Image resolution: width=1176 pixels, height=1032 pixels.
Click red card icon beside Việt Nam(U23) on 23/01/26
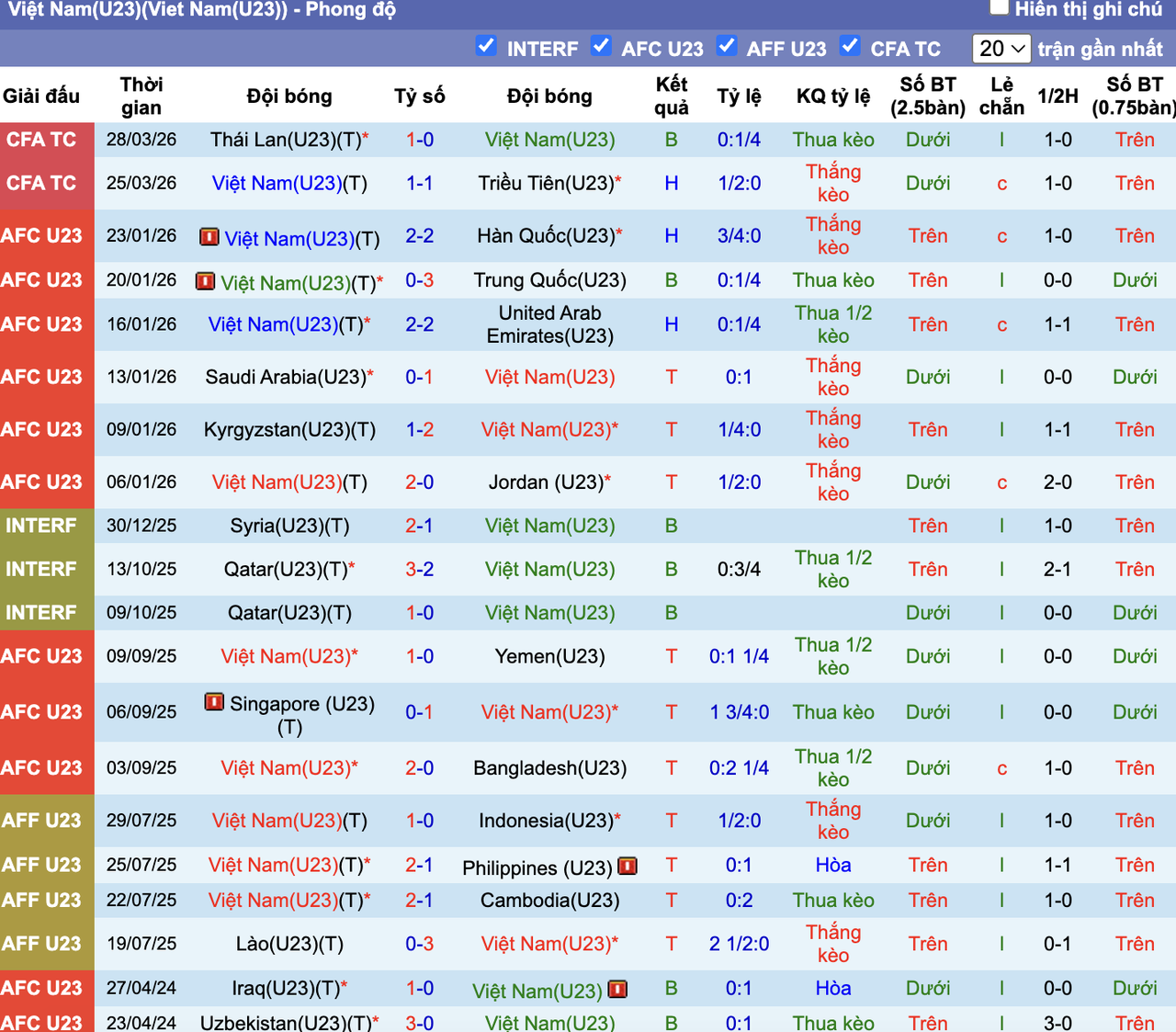209,237
